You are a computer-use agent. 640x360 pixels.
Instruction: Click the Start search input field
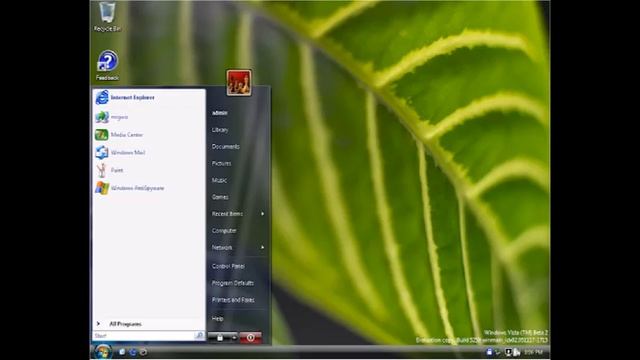click(x=144, y=336)
